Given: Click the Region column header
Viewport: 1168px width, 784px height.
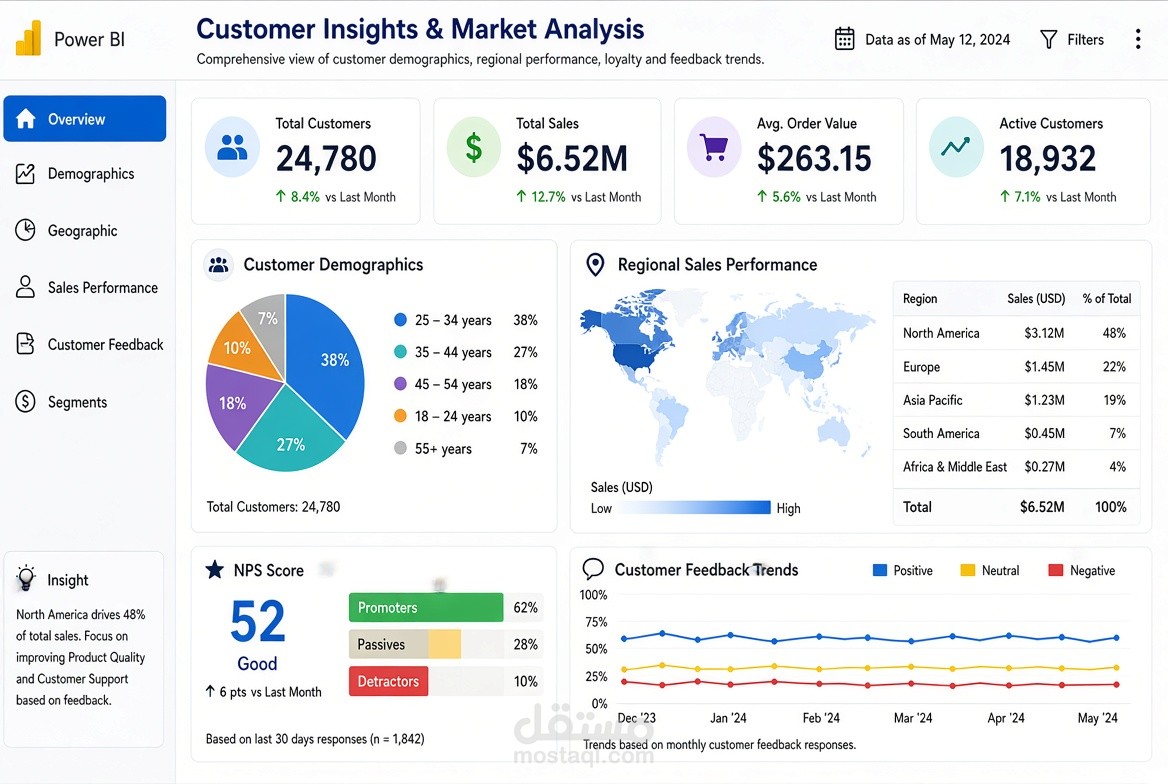Looking at the screenshot, I should click(x=920, y=299).
